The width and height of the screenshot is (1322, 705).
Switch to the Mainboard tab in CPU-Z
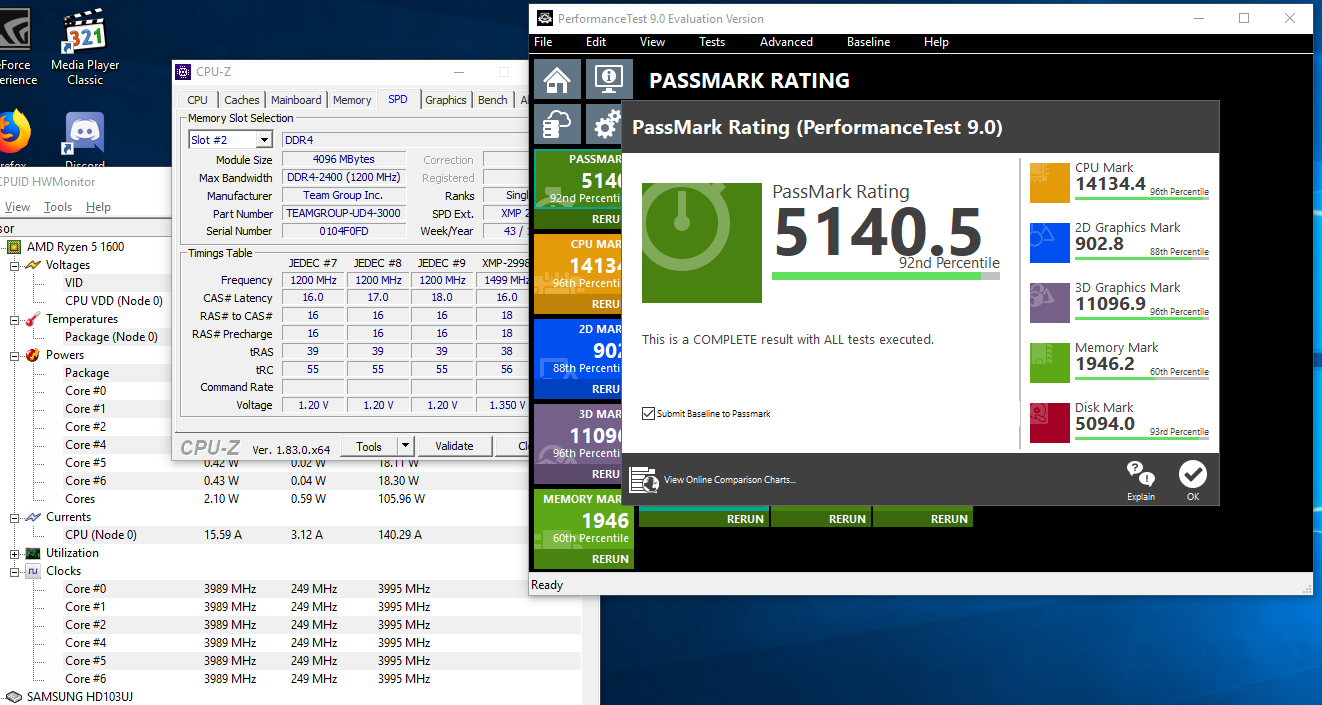[296, 100]
